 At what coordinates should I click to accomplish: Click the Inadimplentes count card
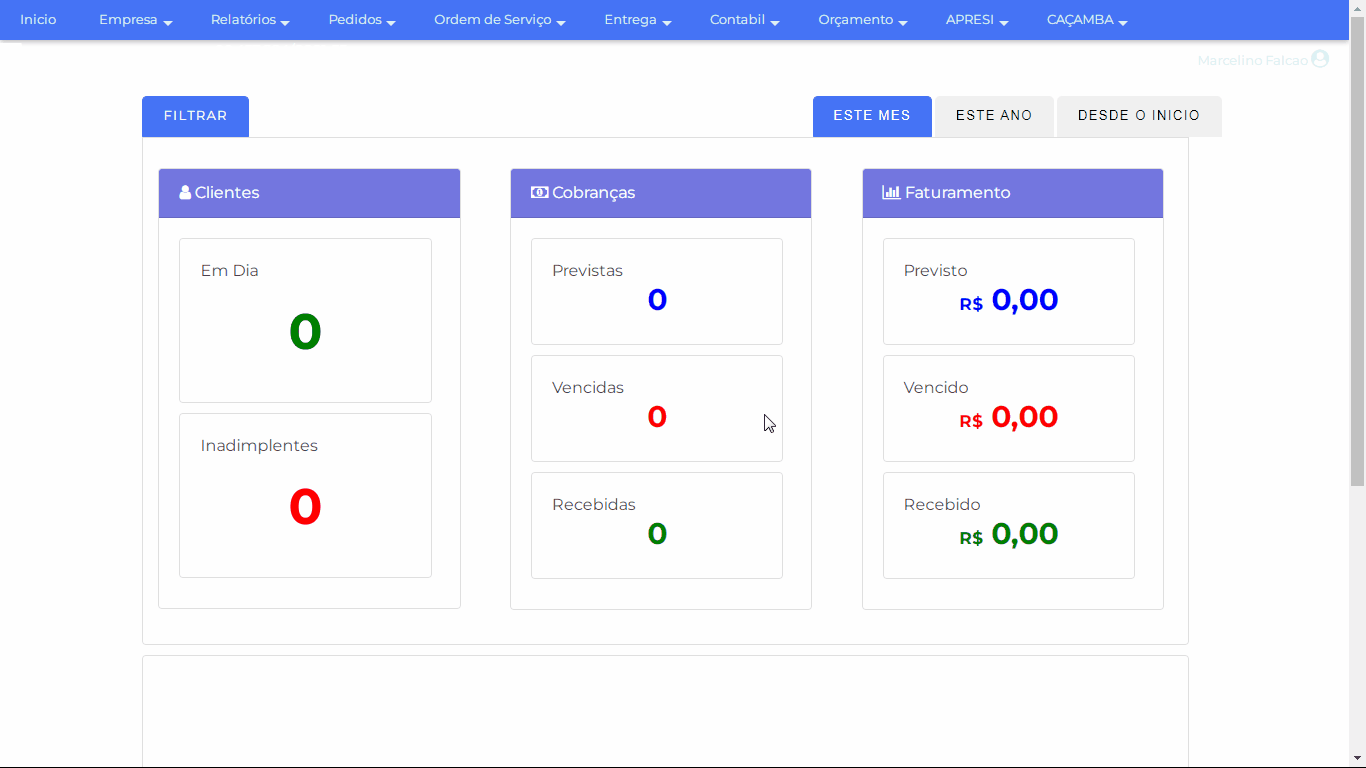coord(305,495)
